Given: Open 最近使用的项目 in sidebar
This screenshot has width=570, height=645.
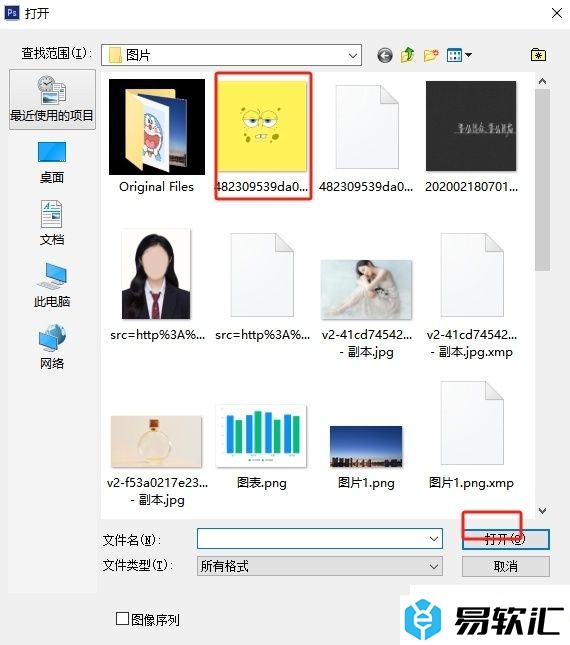Looking at the screenshot, I should click(x=52, y=100).
